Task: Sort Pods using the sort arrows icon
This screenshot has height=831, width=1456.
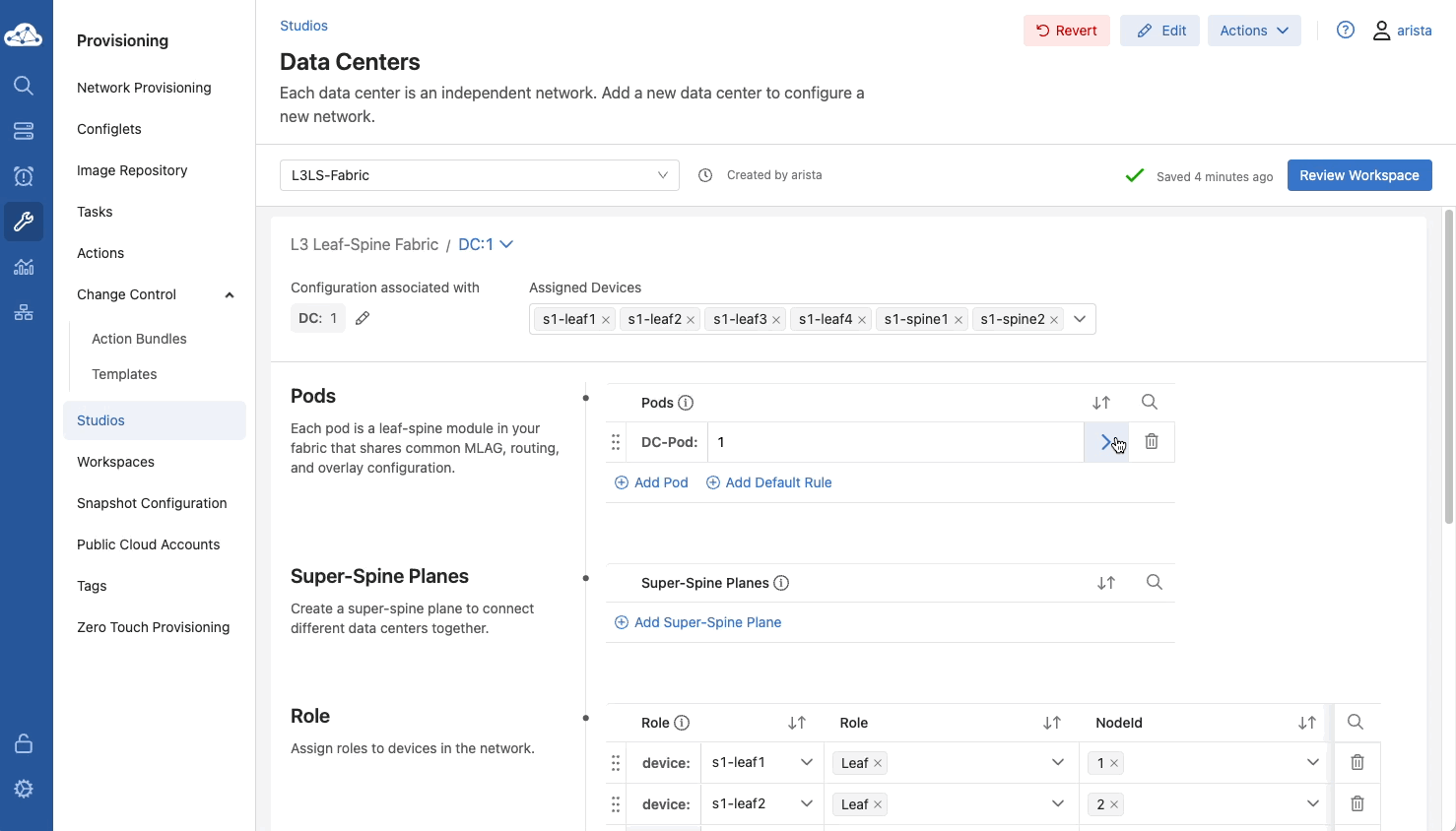Action: coord(1101,403)
